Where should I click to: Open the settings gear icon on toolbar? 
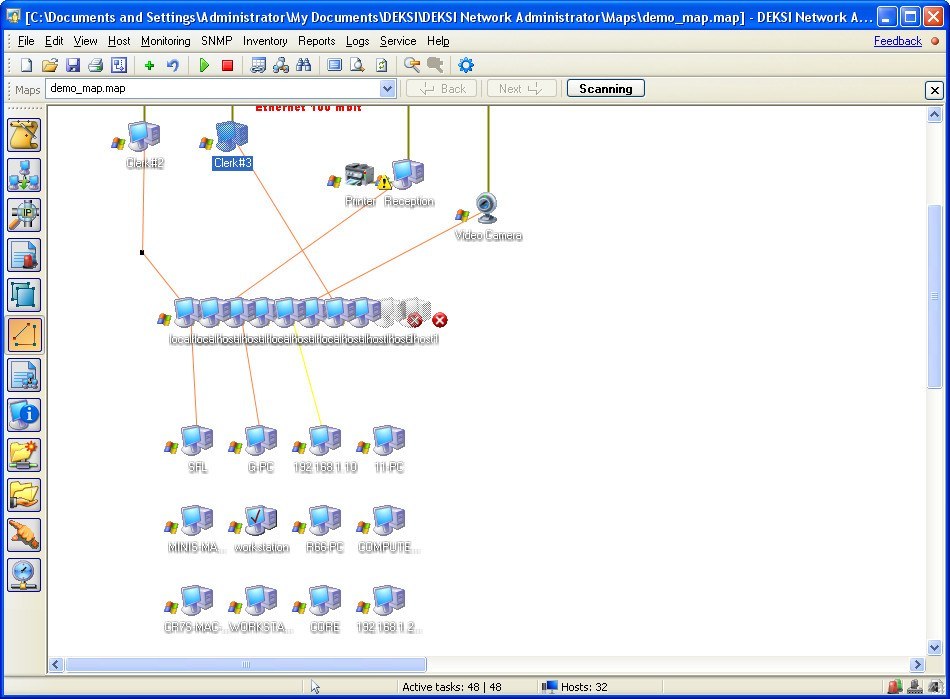[x=466, y=65]
